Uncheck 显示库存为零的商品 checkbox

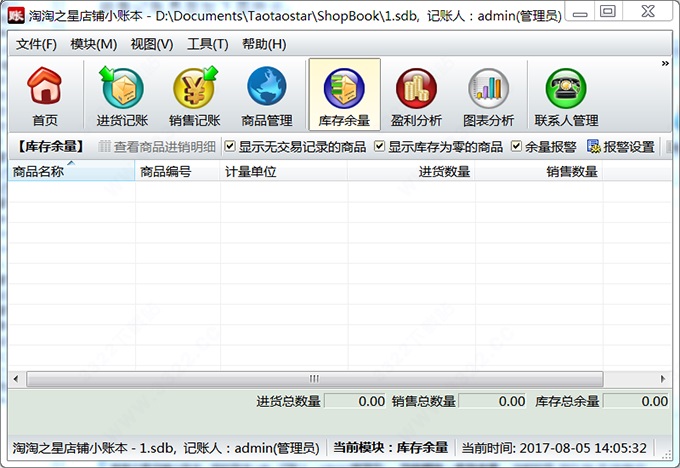(380, 147)
